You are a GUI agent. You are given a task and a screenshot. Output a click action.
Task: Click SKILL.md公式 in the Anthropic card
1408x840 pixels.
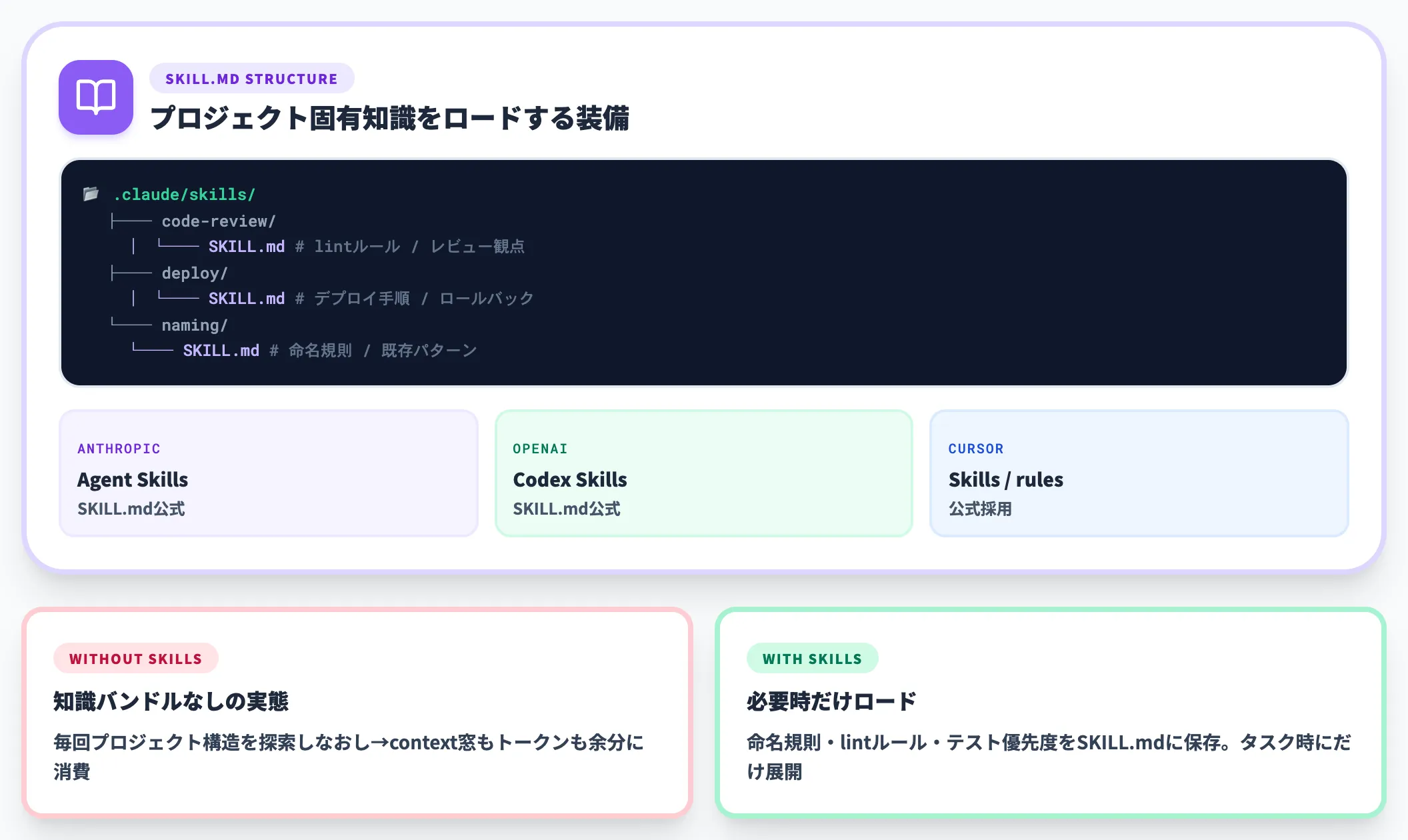131,509
